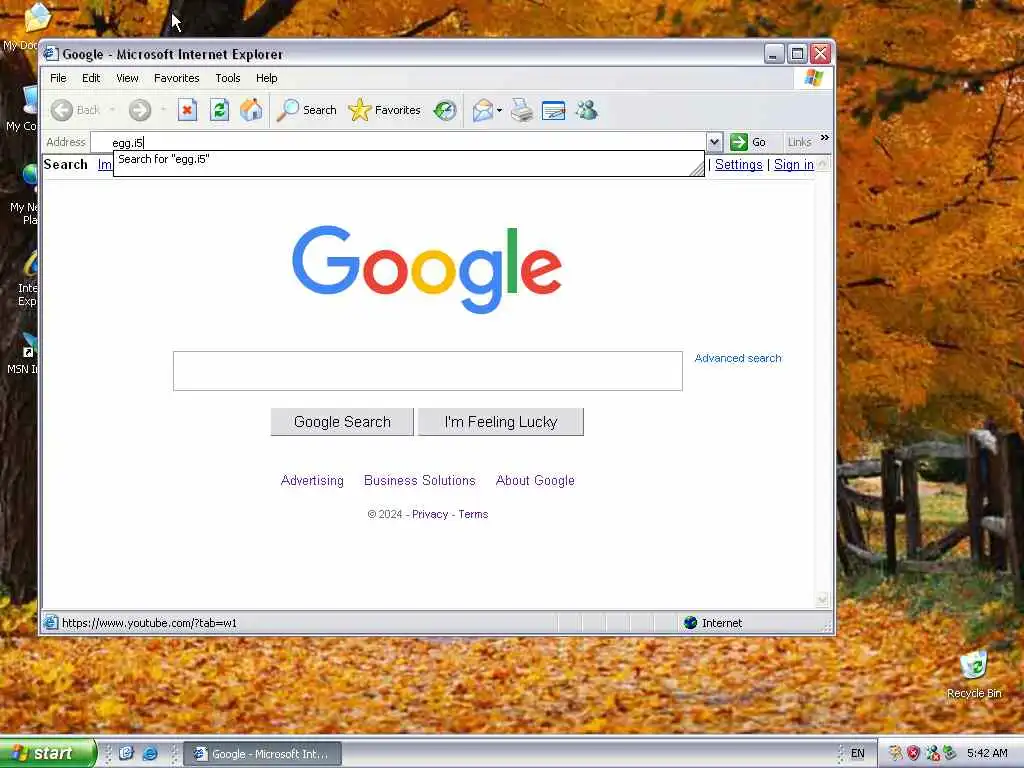Image resolution: width=1024 pixels, height=768 pixels.
Task: Open the Edit menu
Action: pyautogui.click(x=91, y=78)
